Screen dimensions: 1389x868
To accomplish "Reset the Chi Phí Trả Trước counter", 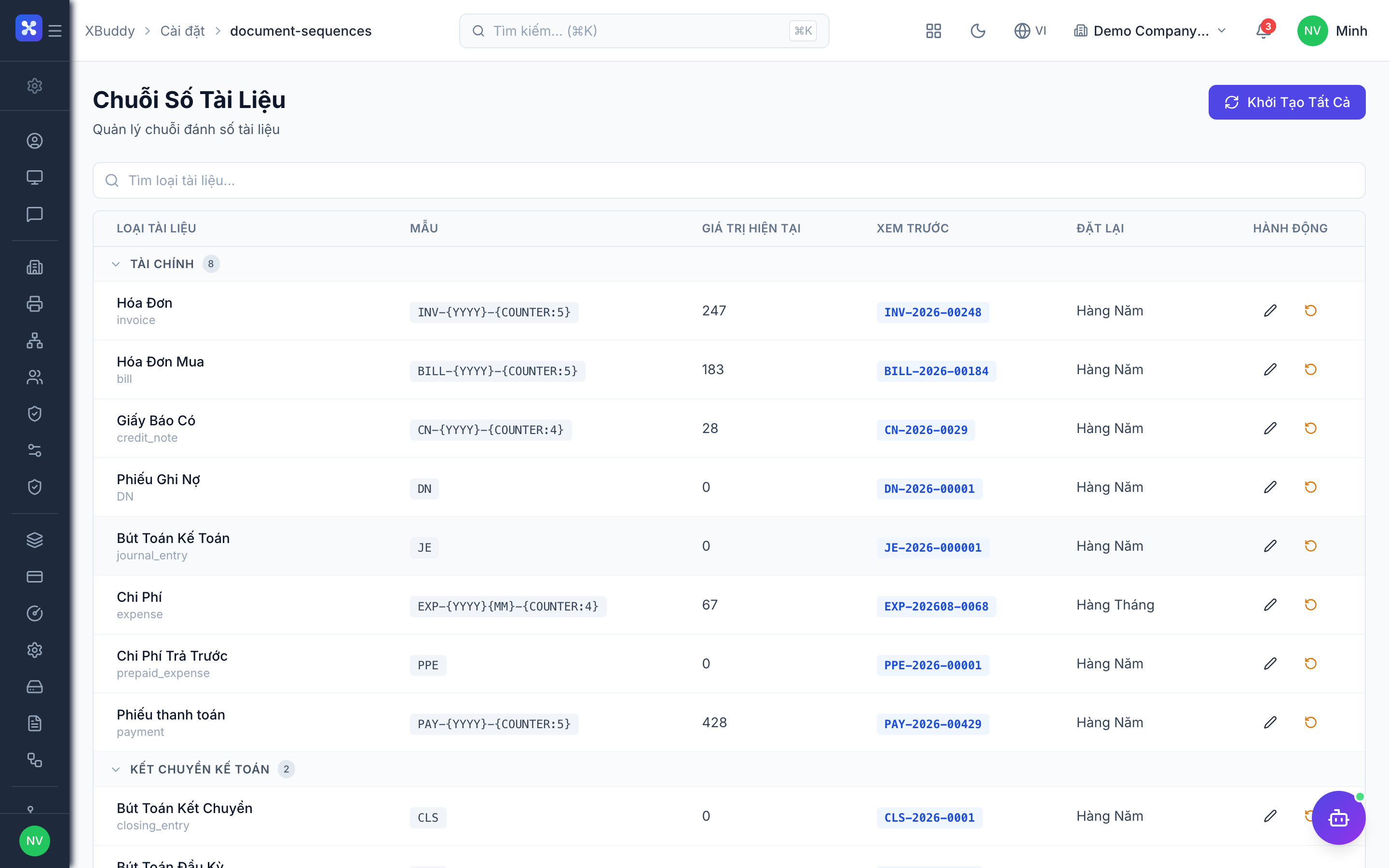I will click(x=1310, y=664).
